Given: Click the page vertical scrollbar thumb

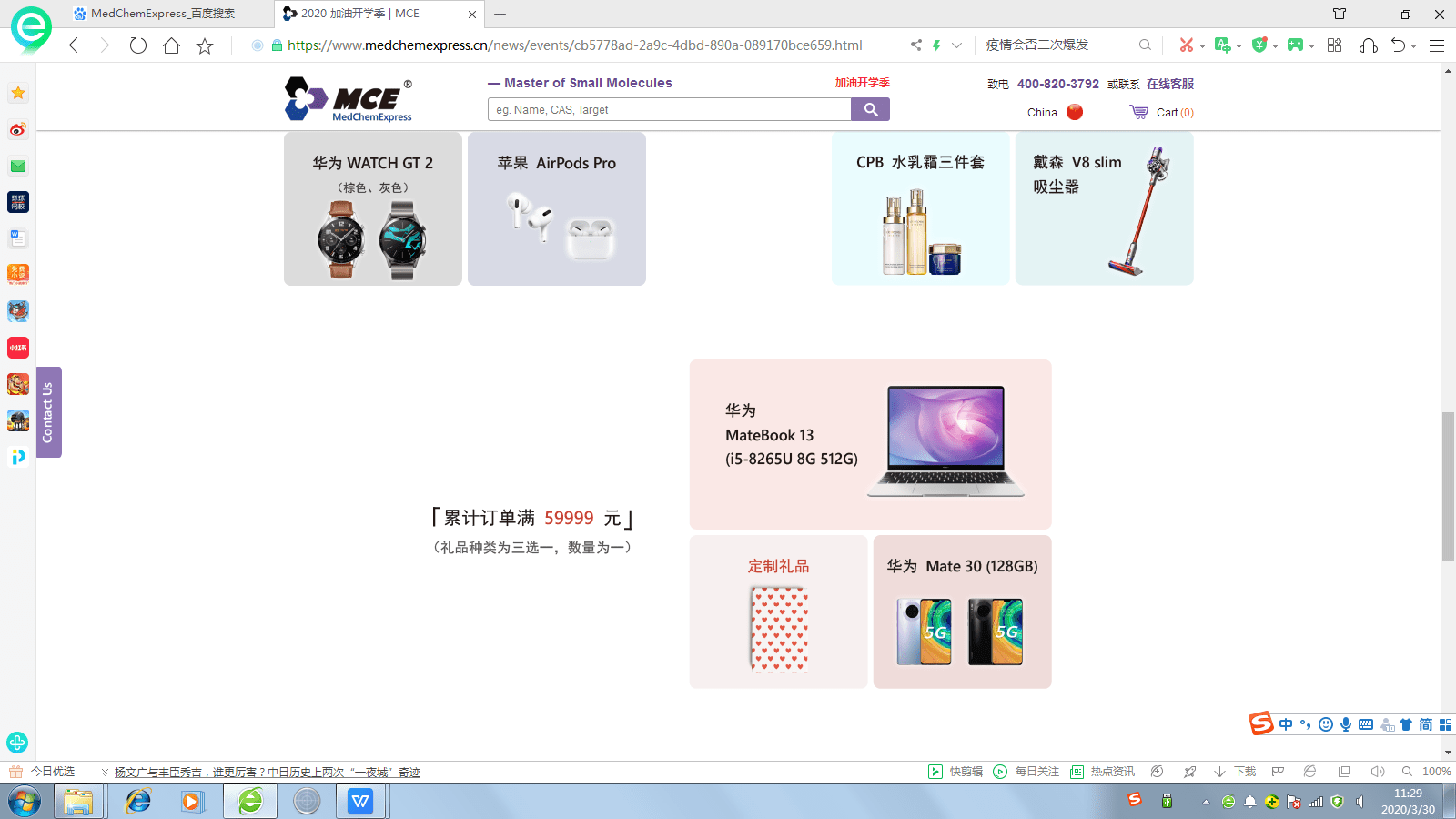Looking at the screenshot, I should [1448, 487].
